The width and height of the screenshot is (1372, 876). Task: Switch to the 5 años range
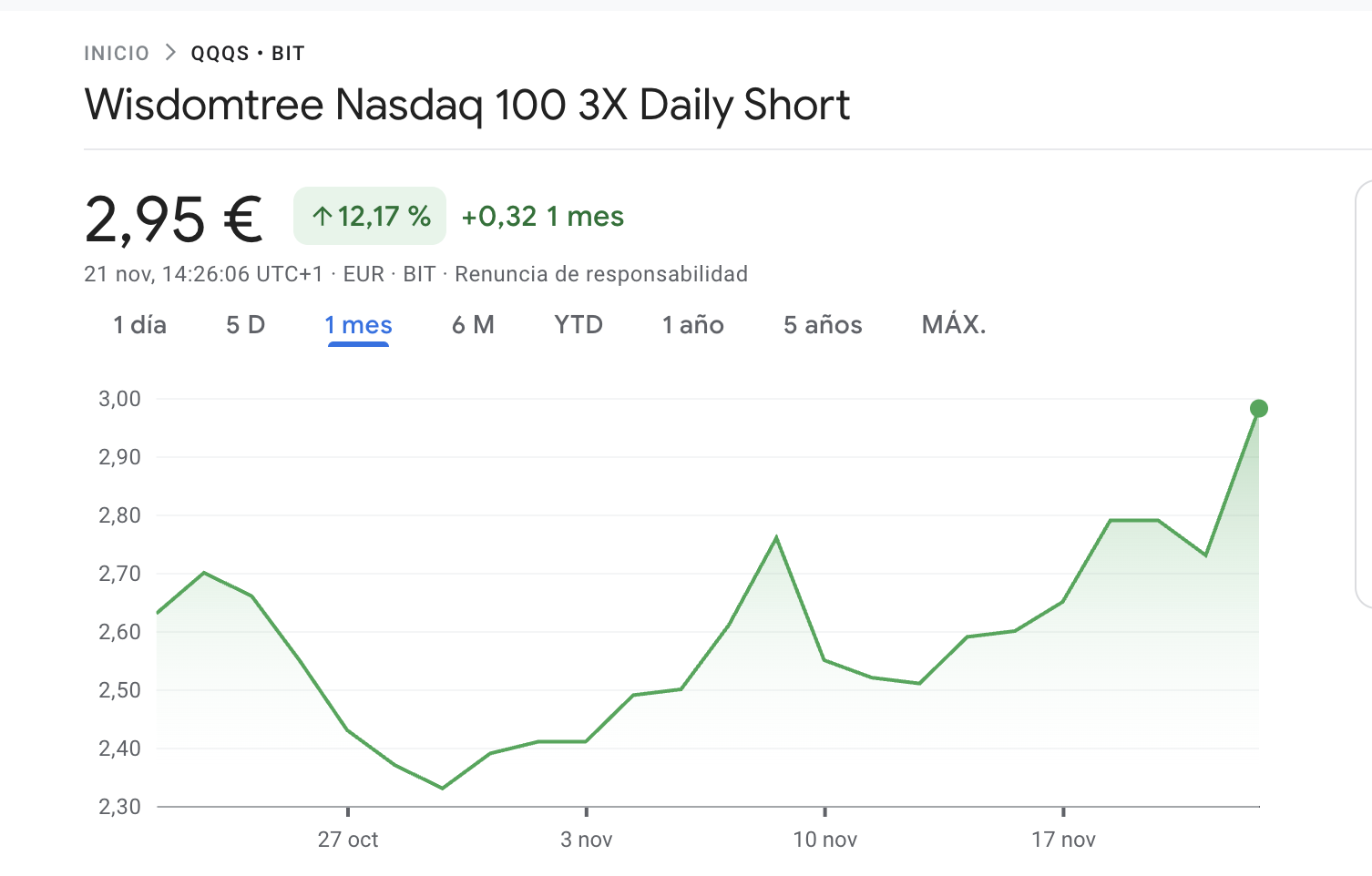point(823,325)
